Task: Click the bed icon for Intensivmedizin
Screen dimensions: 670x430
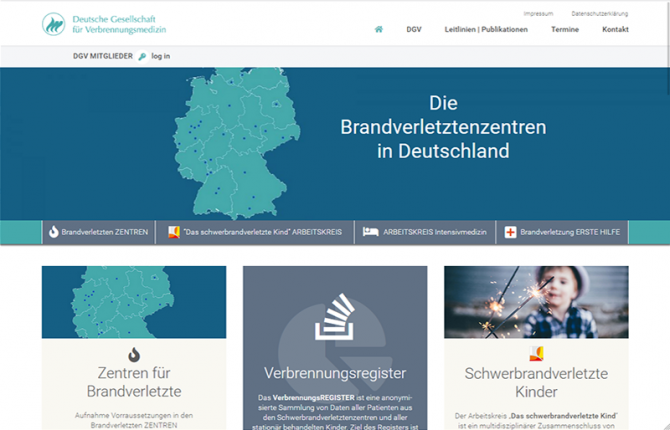Action: 371,232
